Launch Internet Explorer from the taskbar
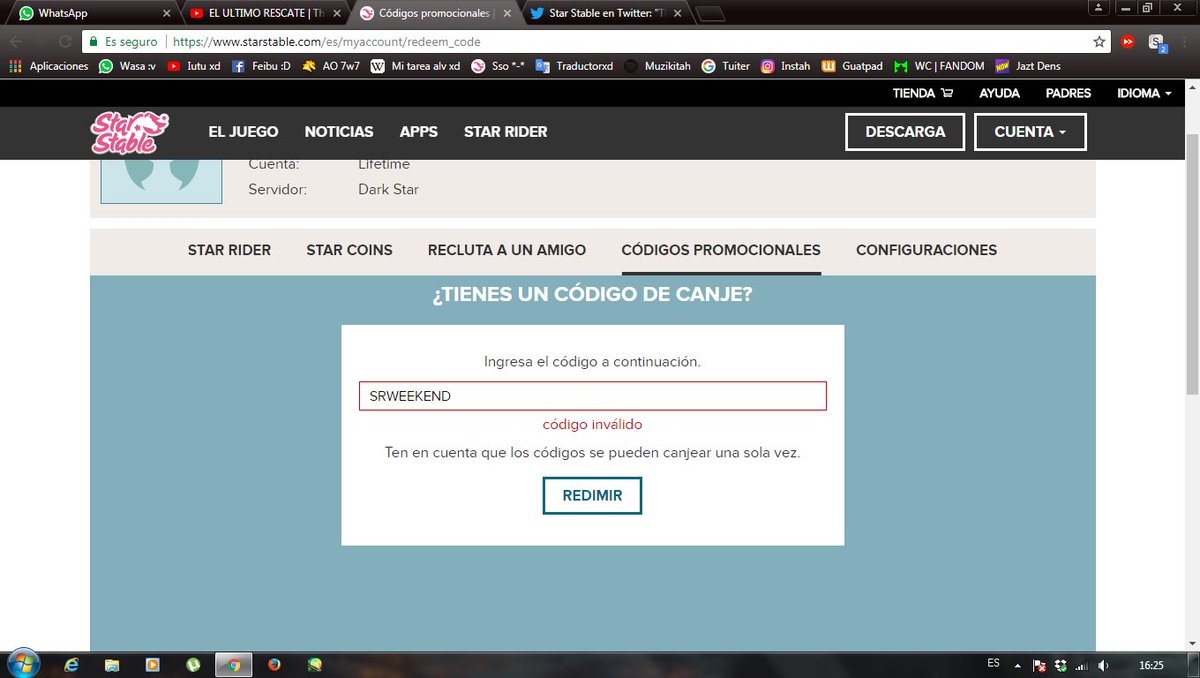The image size is (1200, 678). [x=72, y=664]
